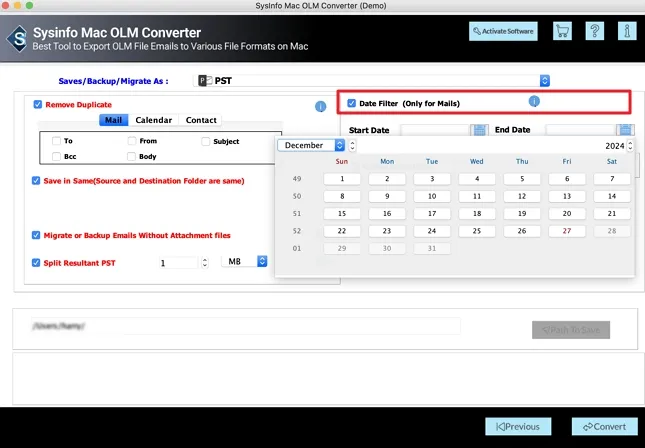Enable the Subject field checkbox
Screen dimensions: 645x448
coord(206,142)
